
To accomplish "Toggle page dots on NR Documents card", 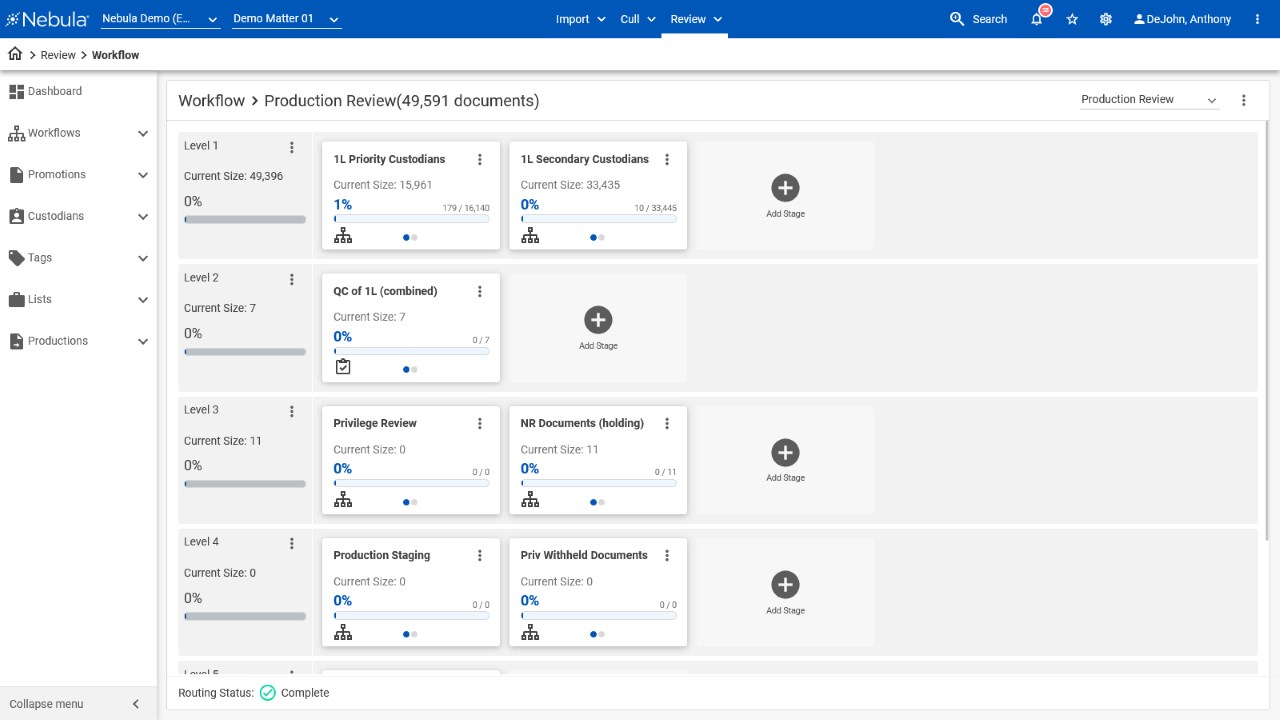I will coord(597,502).
